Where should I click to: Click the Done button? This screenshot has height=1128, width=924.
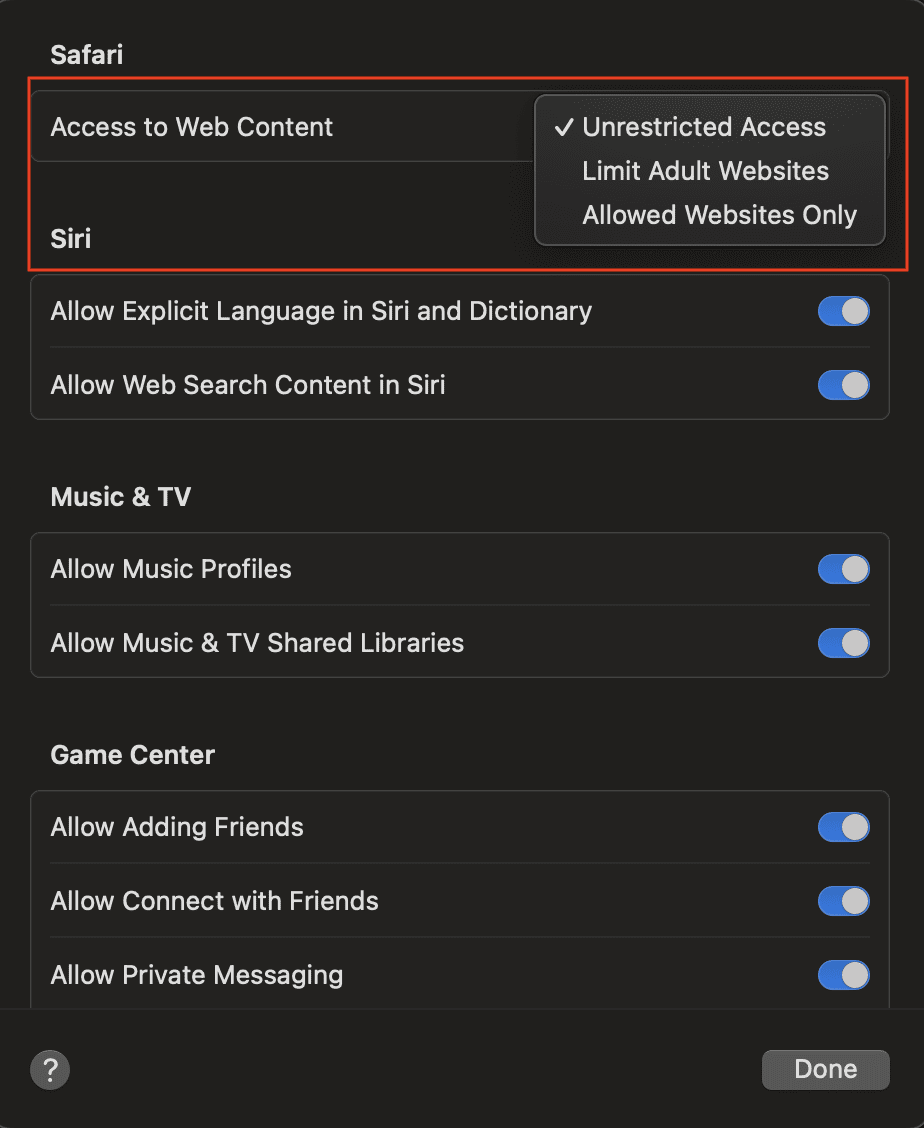(824, 1069)
